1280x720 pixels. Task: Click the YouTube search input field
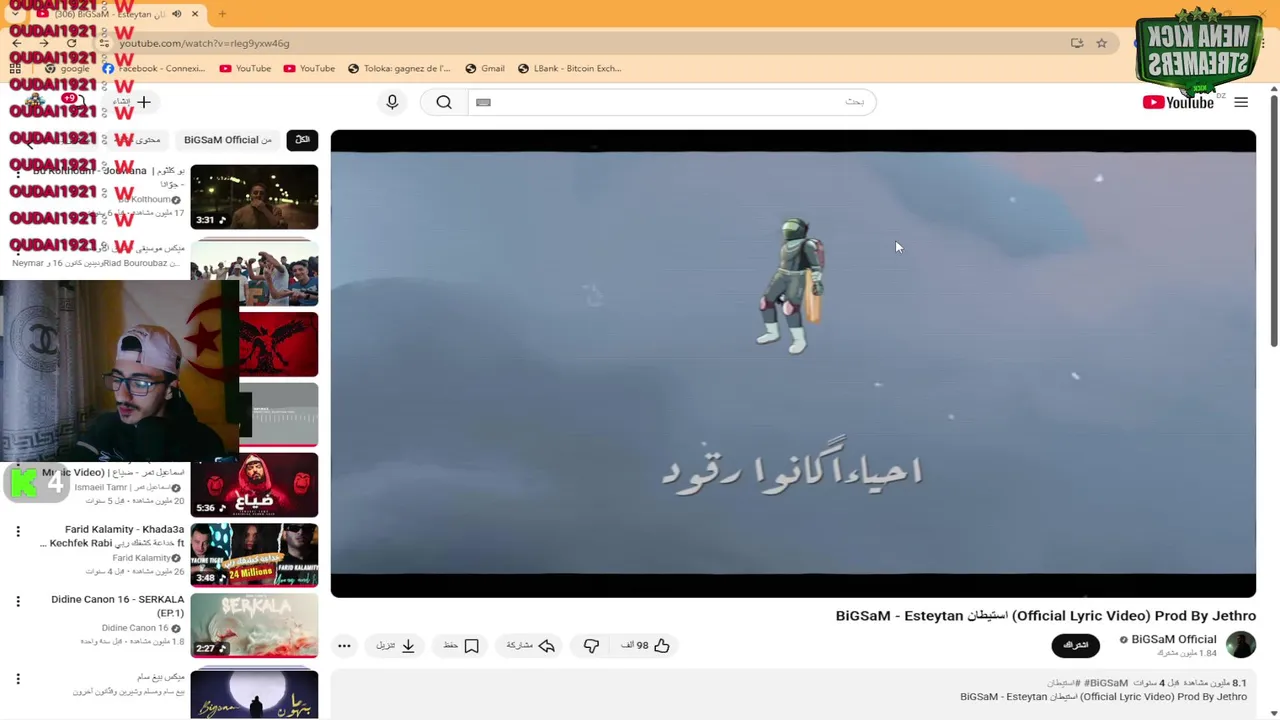672,102
